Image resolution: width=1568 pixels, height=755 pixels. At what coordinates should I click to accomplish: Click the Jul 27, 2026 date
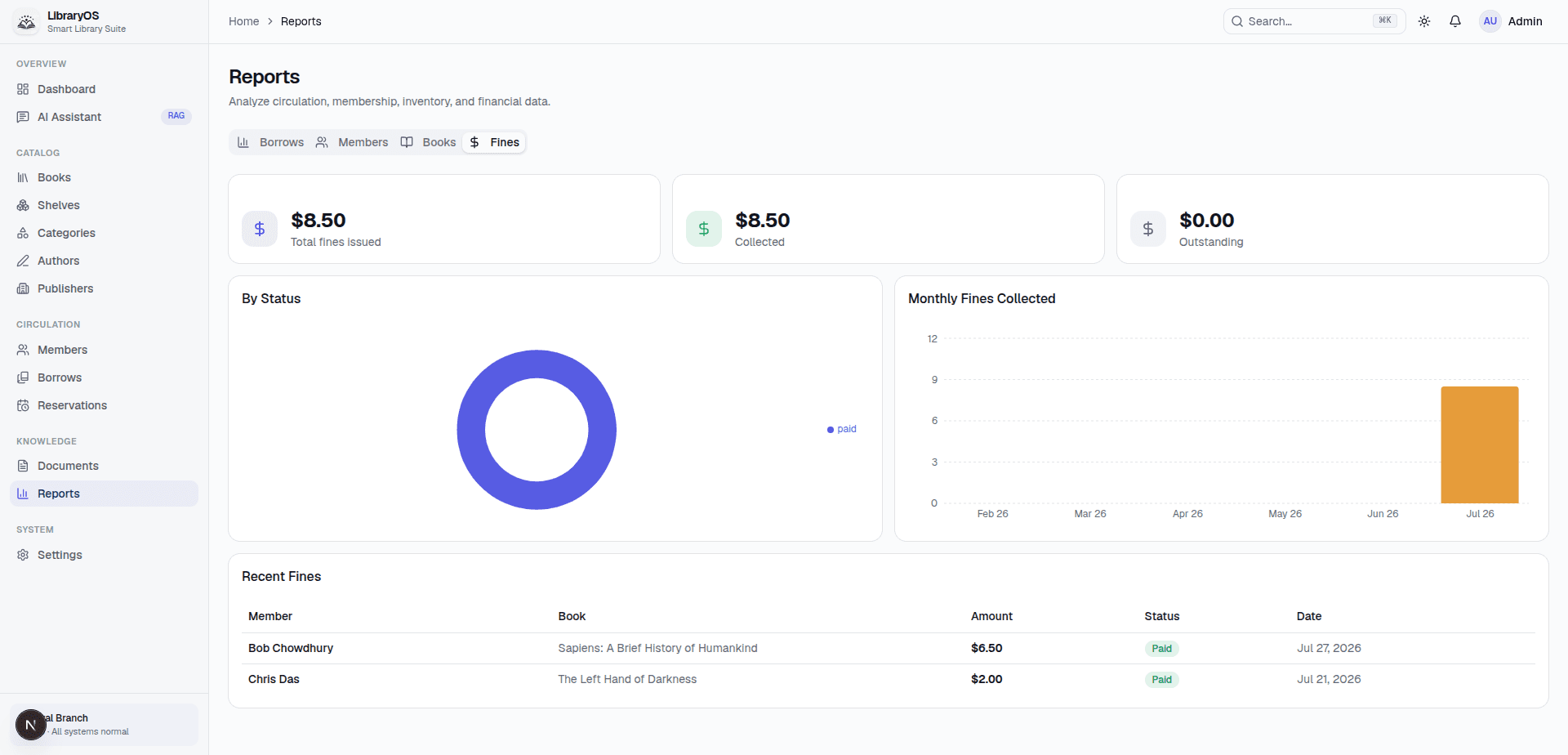pyautogui.click(x=1329, y=648)
